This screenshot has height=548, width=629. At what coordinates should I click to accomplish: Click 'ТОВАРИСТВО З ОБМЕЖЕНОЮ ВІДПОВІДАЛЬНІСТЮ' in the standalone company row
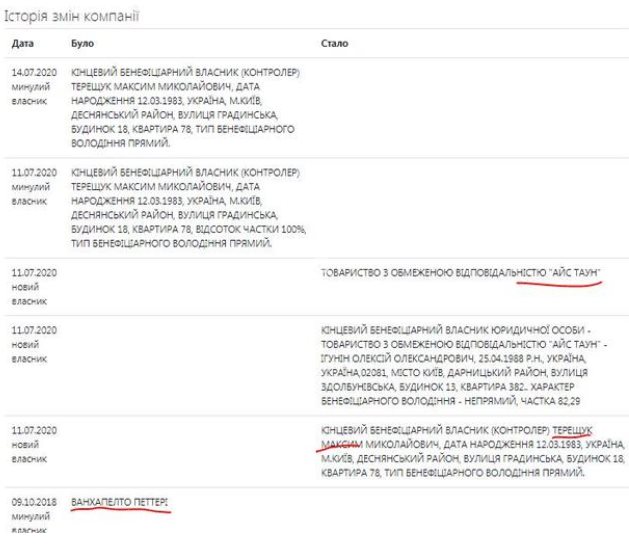(x=418, y=271)
